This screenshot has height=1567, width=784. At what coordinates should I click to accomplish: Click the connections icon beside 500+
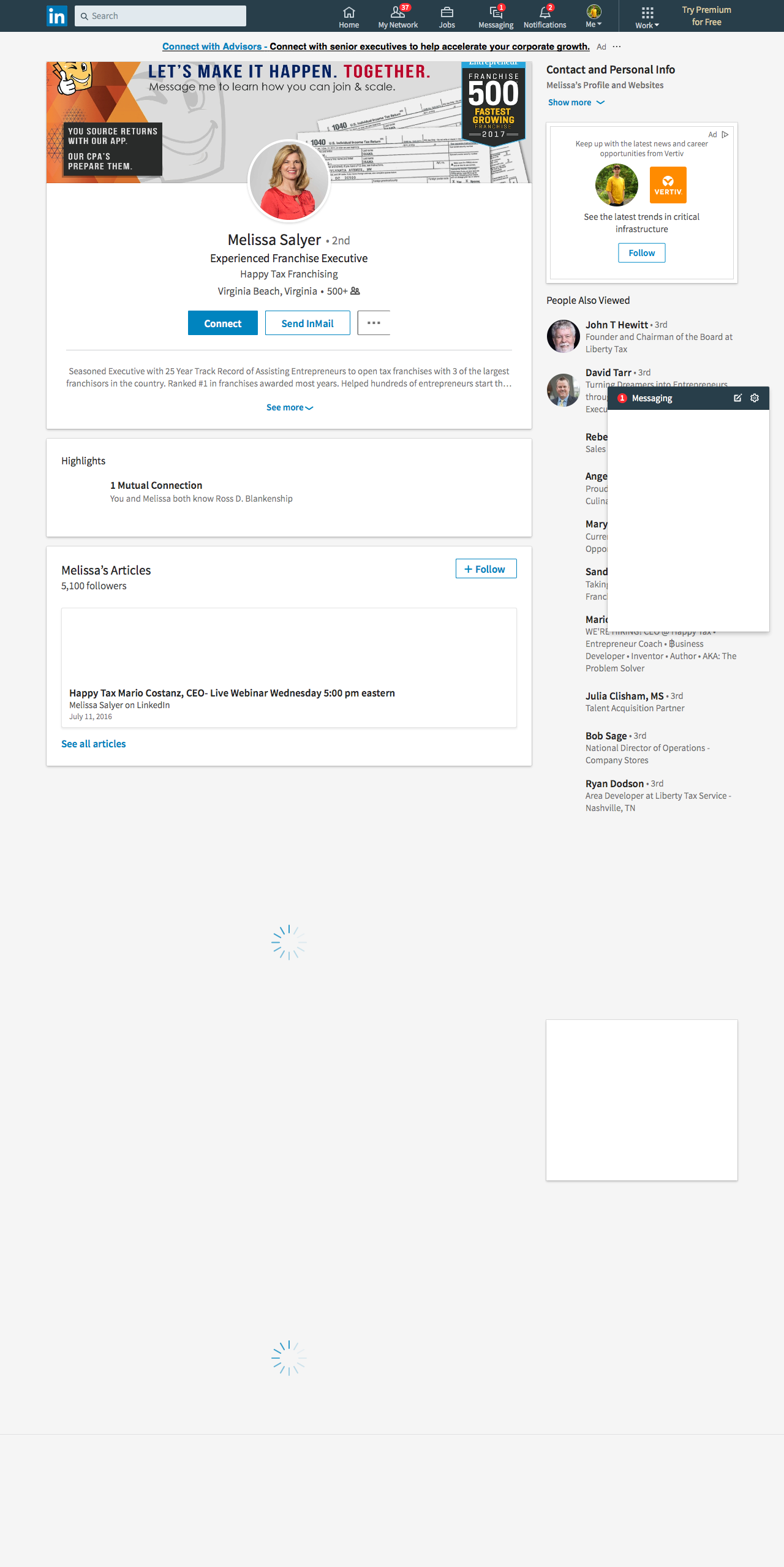coord(355,291)
